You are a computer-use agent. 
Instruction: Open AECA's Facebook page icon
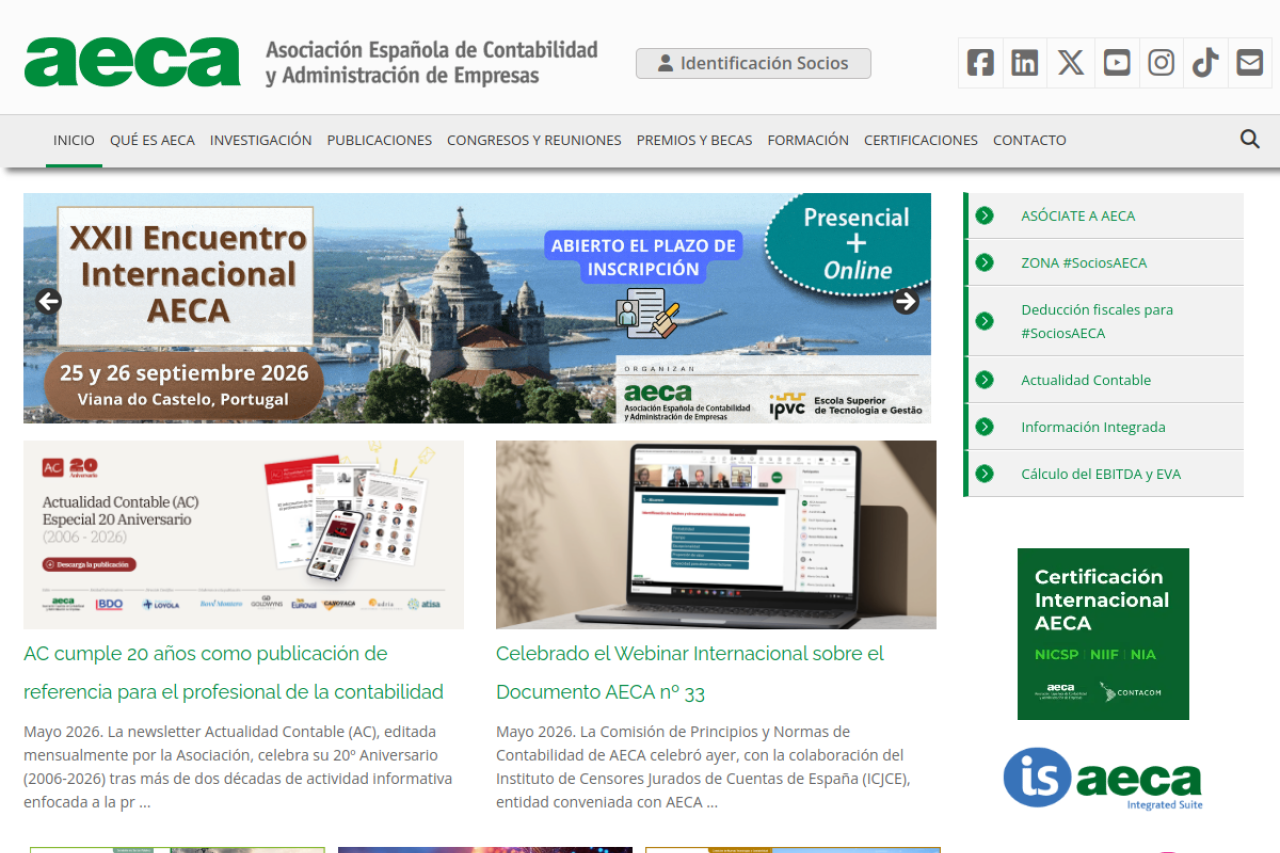coord(980,63)
